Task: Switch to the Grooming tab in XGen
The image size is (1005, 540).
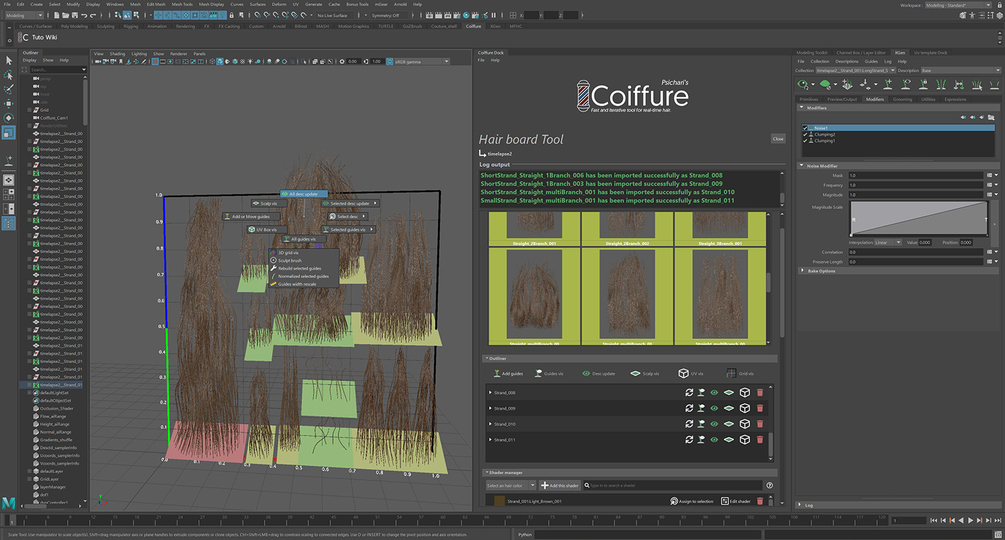Action: [x=902, y=99]
